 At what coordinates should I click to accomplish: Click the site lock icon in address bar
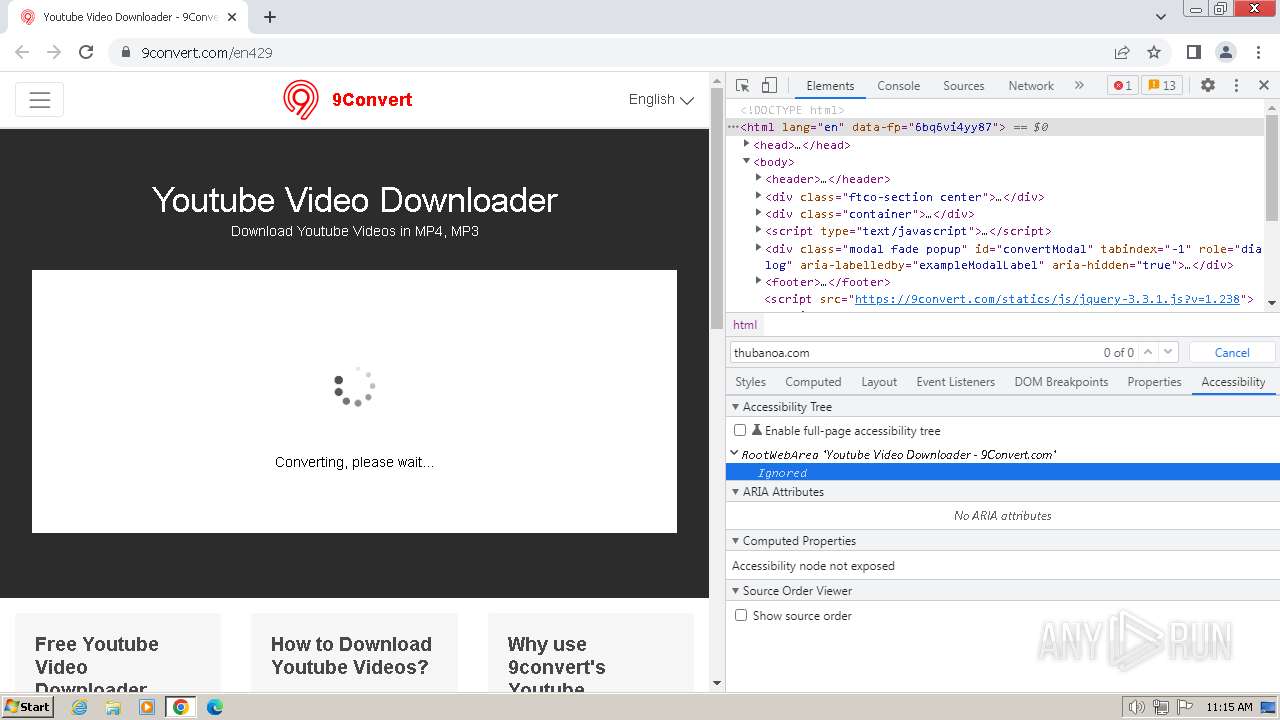tap(126, 52)
